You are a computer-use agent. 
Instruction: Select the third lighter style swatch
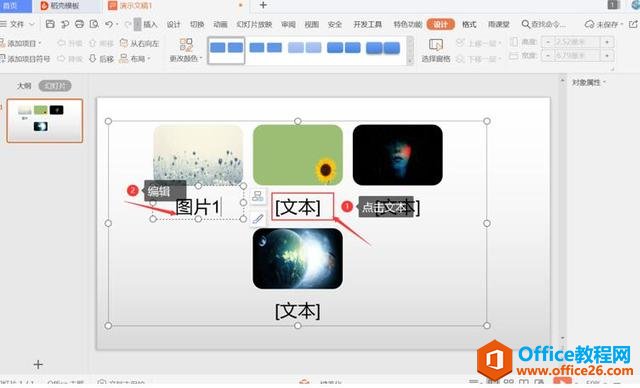click(304, 48)
